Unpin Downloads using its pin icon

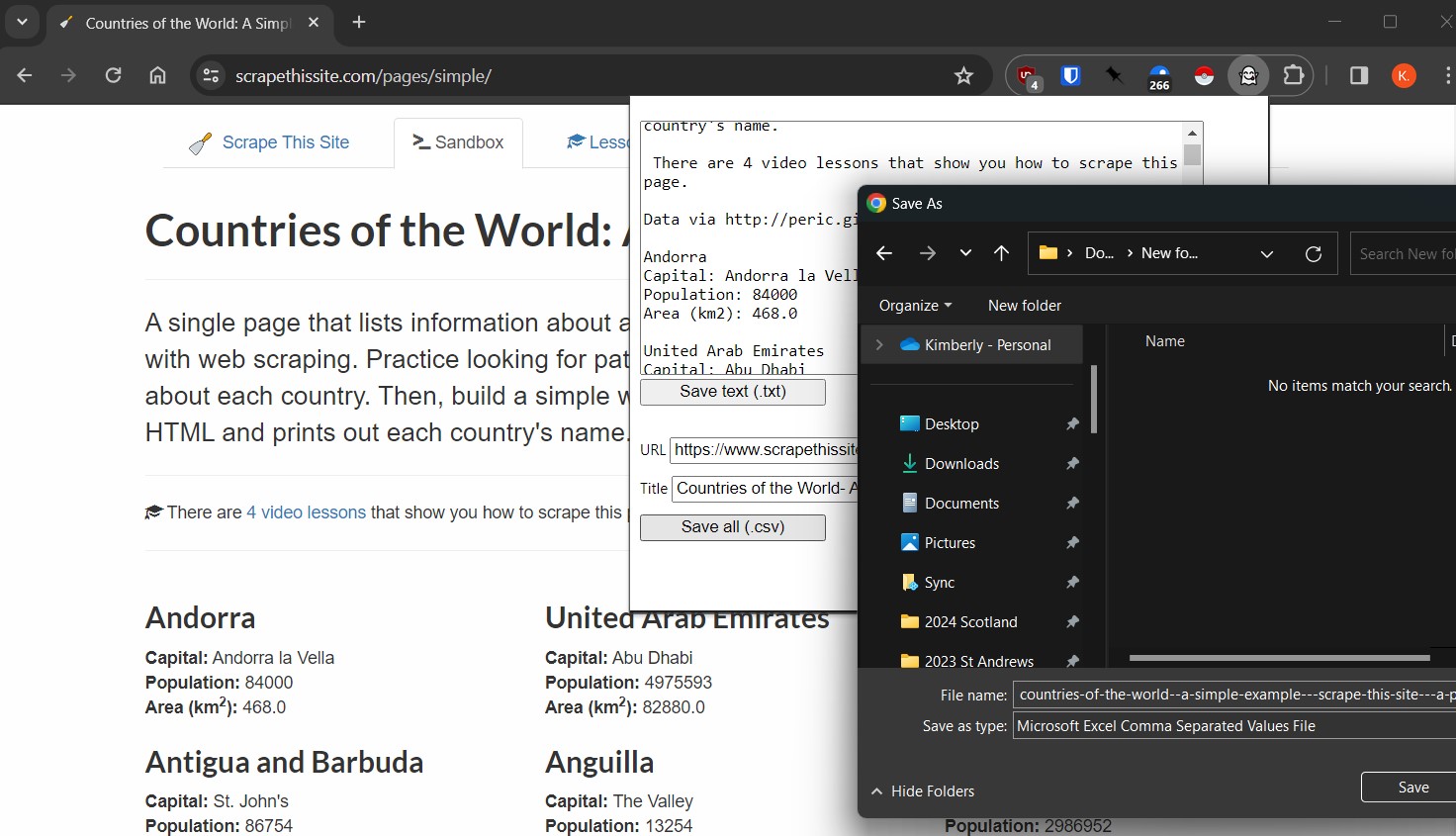pyautogui.click(x=1072, y=464)
